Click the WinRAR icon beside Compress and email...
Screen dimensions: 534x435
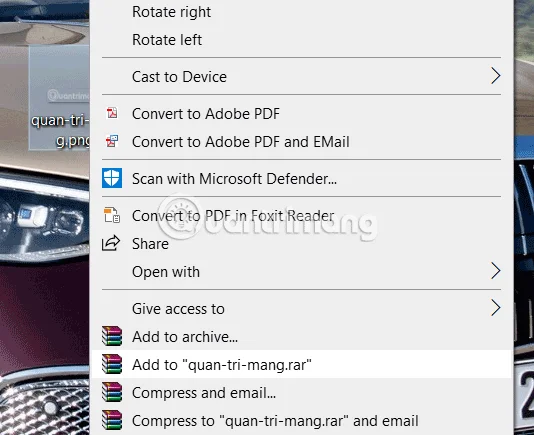tap(112, 392)
